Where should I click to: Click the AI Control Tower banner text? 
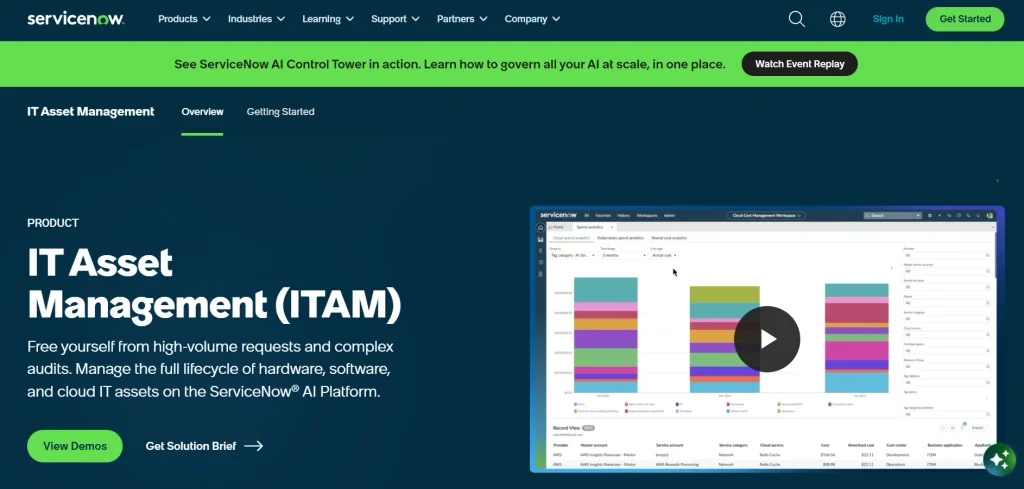pos(449,64)
